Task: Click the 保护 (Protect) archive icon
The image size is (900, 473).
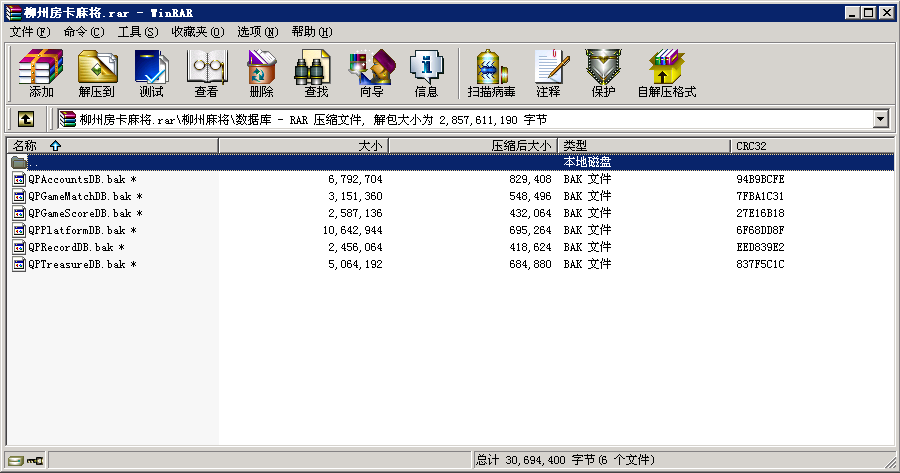Action: coord(603,74)
